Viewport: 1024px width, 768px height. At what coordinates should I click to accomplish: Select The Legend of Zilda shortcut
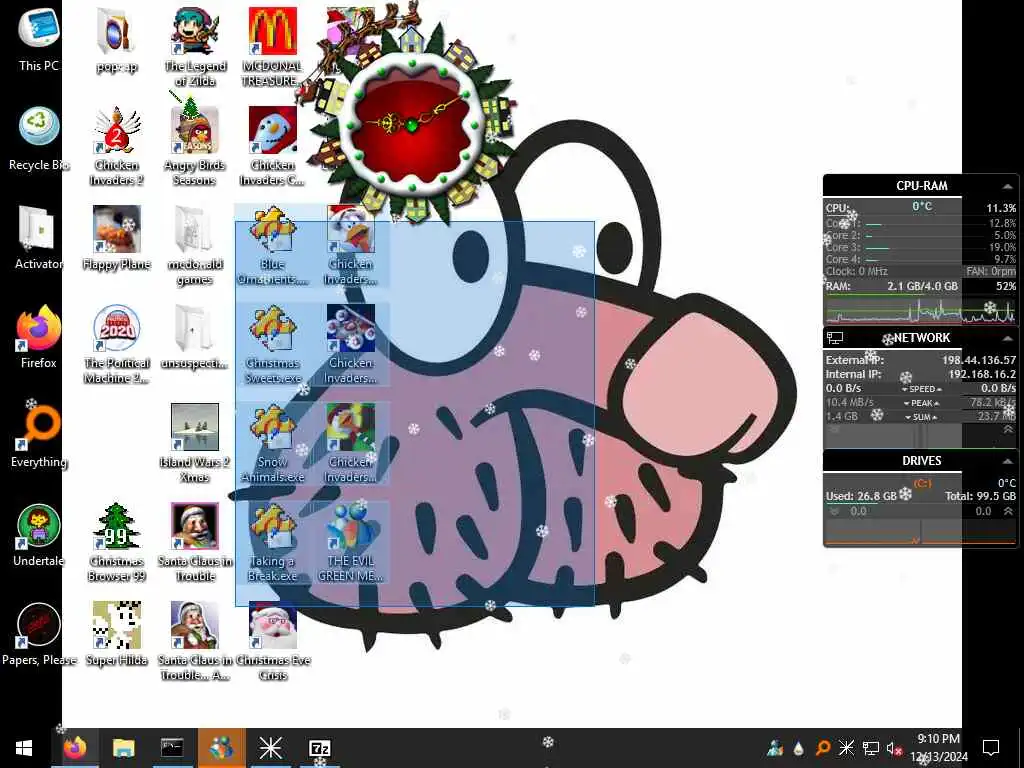pos(195,47)
